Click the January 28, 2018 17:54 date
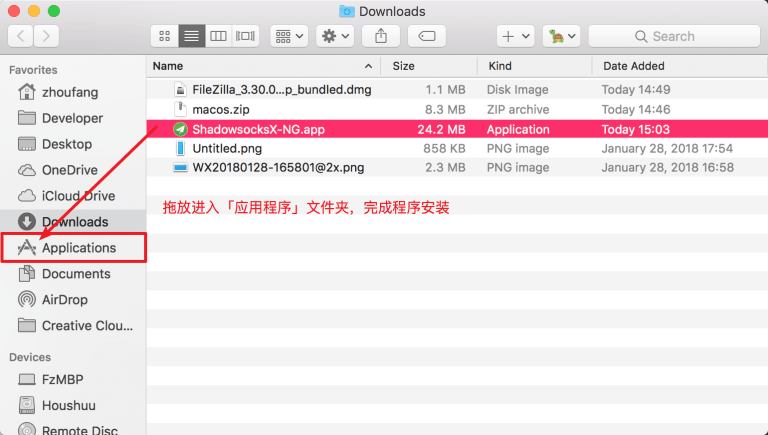The image size is (768, 435). 667,148
